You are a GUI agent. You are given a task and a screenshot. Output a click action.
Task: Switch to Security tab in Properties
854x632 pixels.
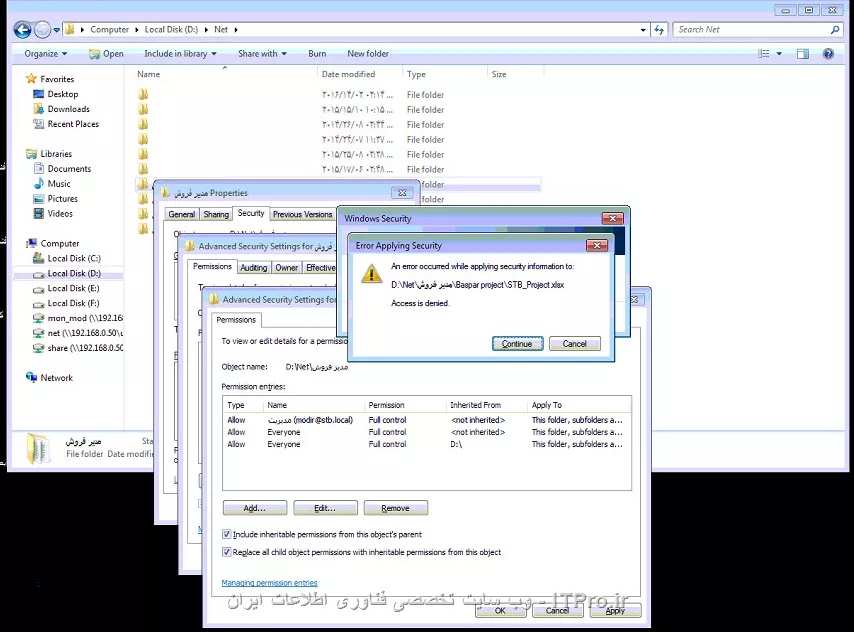click(251, 213)
